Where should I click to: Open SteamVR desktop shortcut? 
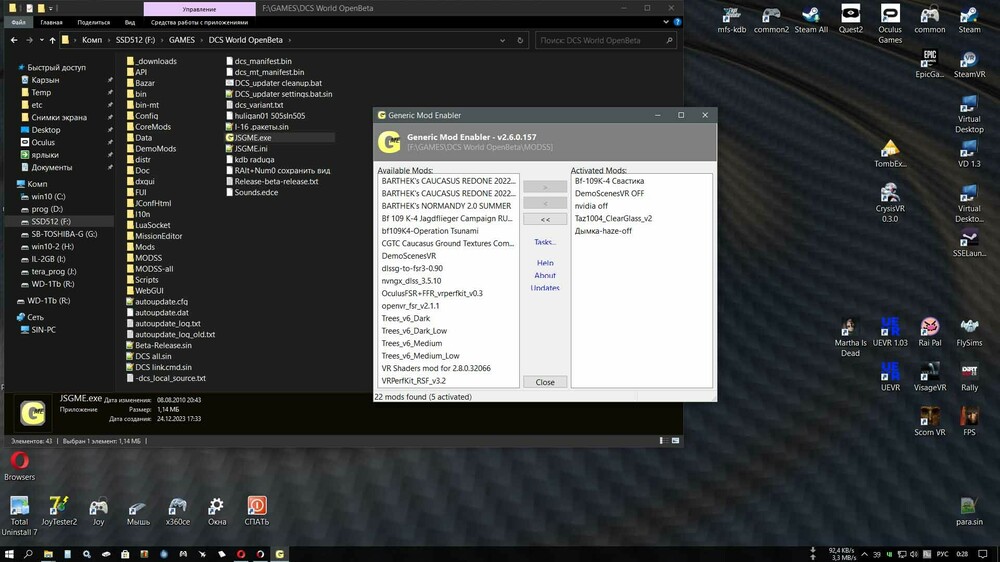click(x=969, y=64)
